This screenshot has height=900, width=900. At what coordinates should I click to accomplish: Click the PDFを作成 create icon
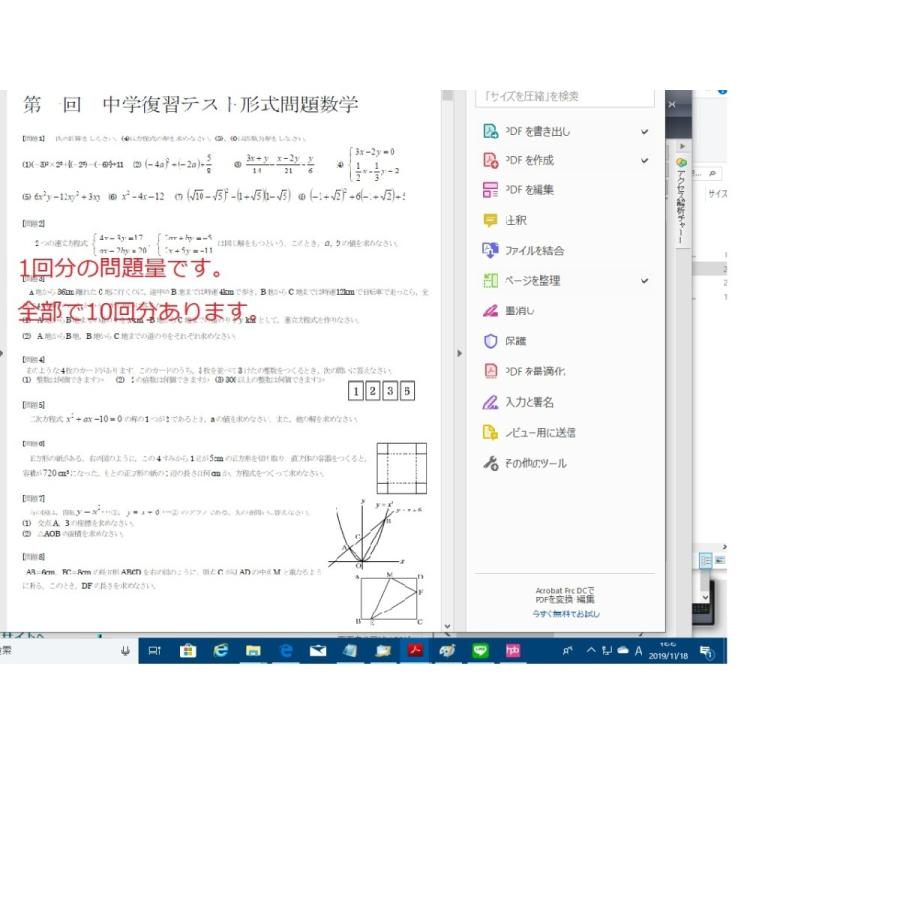490,160
